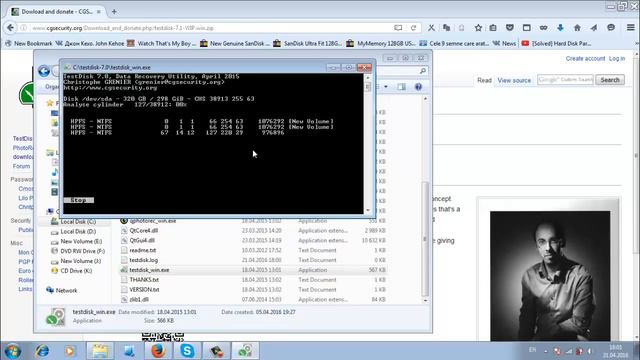Open the Windows Start menu
Viewport: 640px width, 360px height.
pos(12,351)
